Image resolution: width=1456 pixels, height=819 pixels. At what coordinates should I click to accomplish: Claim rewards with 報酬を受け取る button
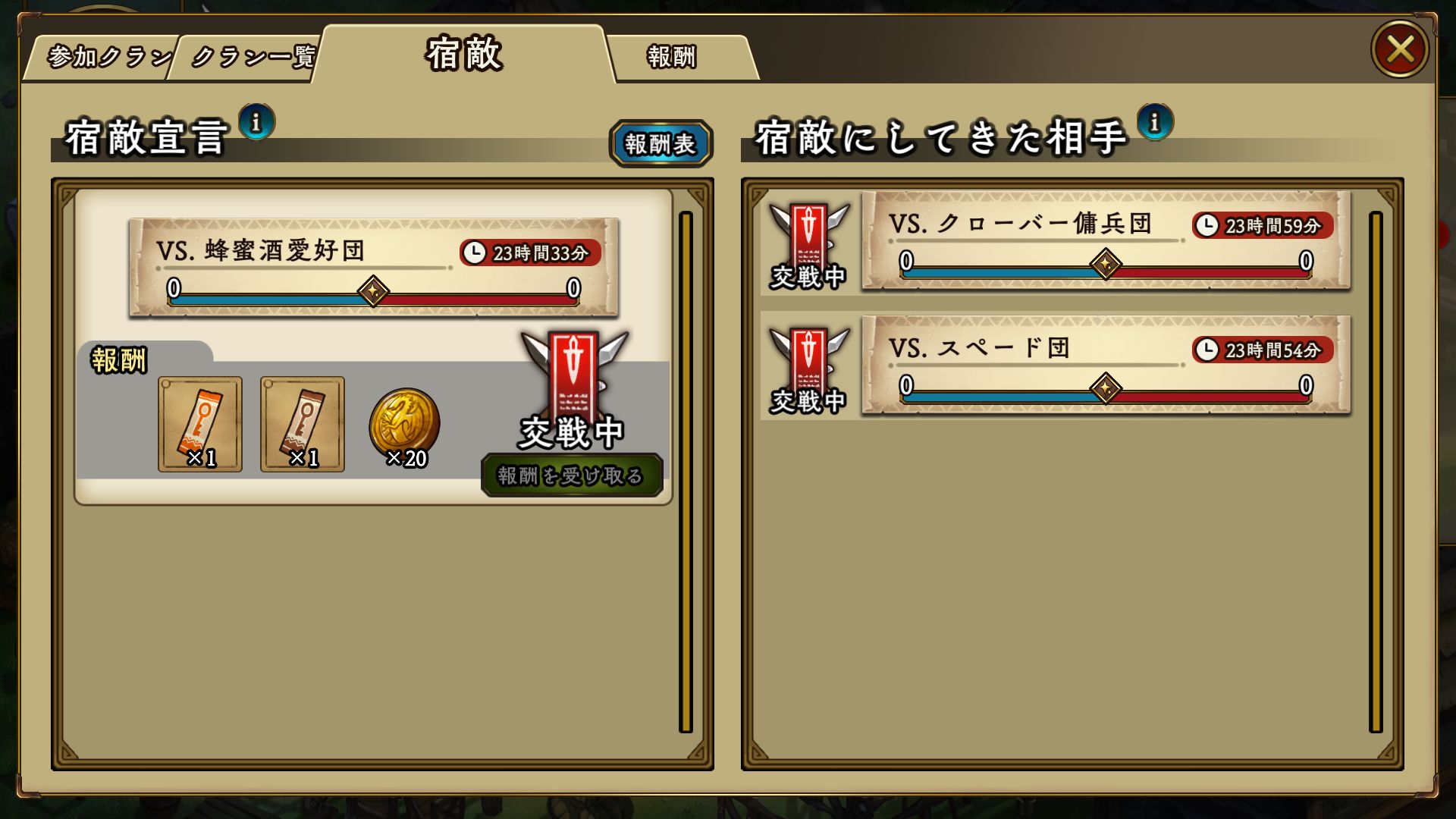pyautogui.click(x=572, y=475)
